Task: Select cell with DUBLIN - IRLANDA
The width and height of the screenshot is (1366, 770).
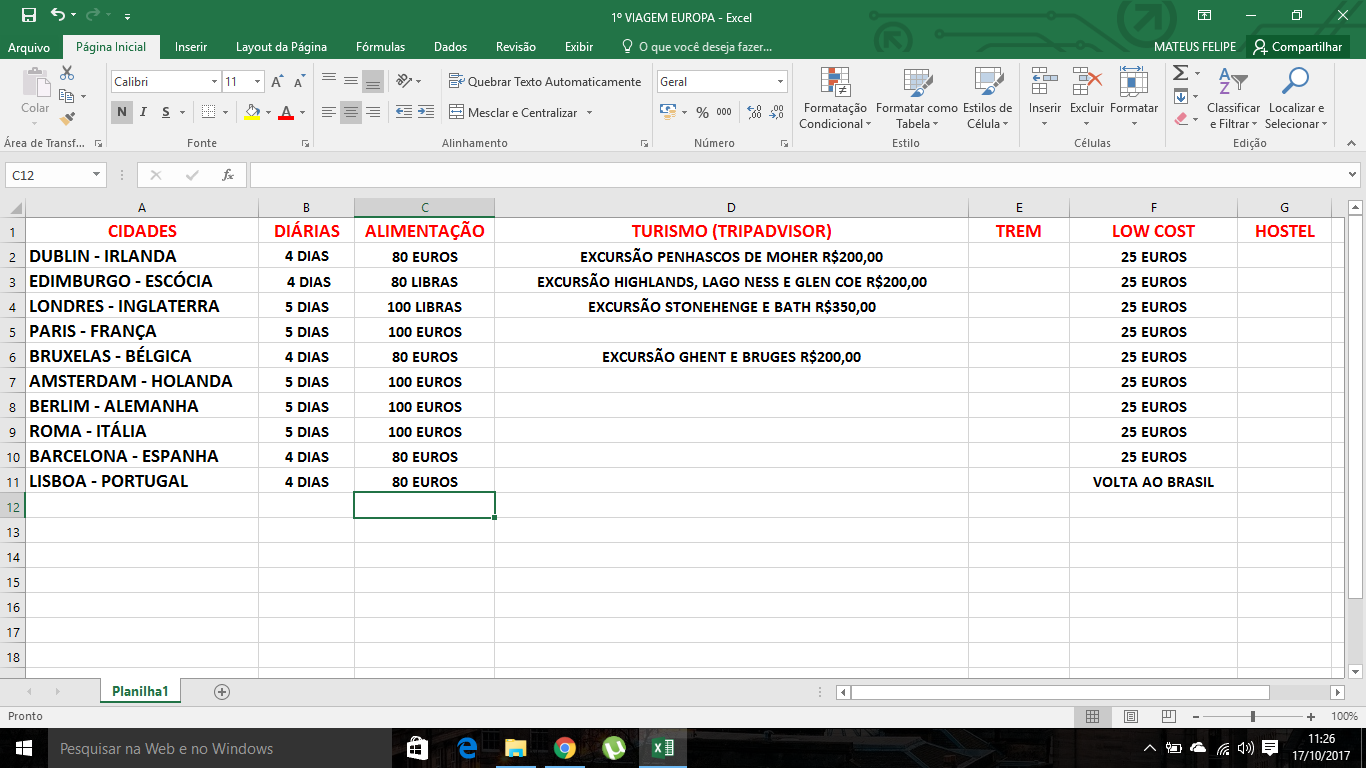Action: coord(141,256)
